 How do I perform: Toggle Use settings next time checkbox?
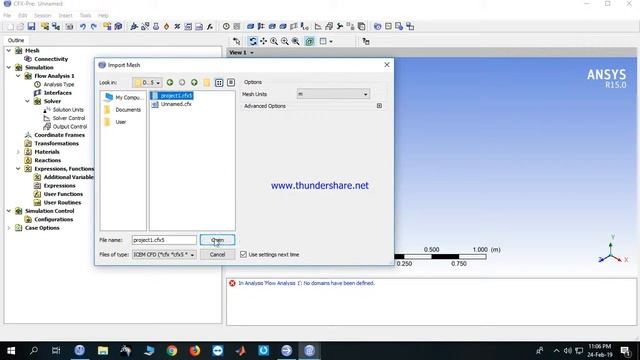click(x=244, y=254)
